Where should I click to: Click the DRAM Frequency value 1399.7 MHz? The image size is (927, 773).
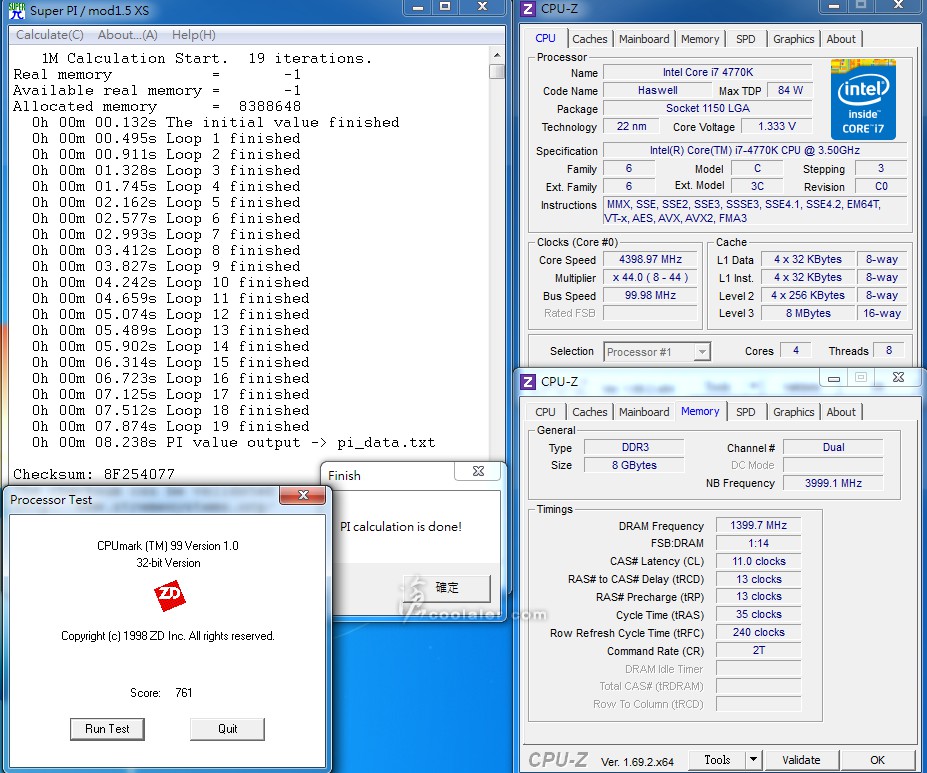[x=758, y=525]
